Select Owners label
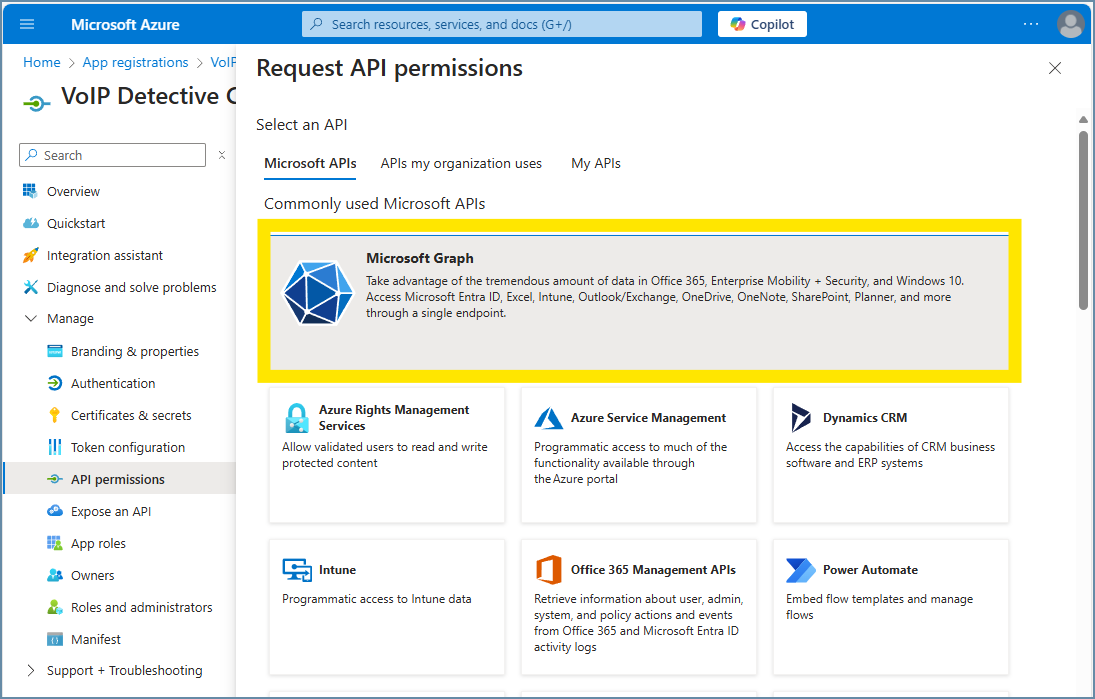Image resolution: width=1095 pixels, height=699 pixels. click(x=92, y=575)
